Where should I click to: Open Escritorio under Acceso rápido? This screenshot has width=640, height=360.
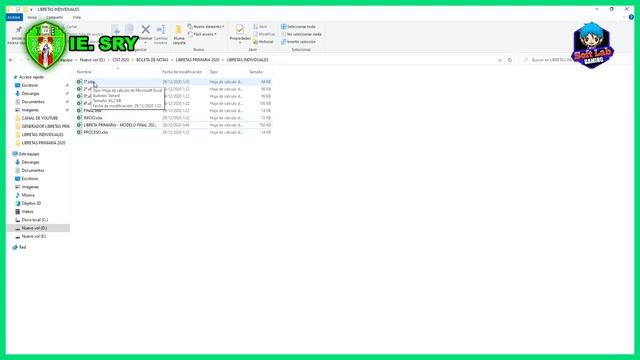[x=30, y=85]
